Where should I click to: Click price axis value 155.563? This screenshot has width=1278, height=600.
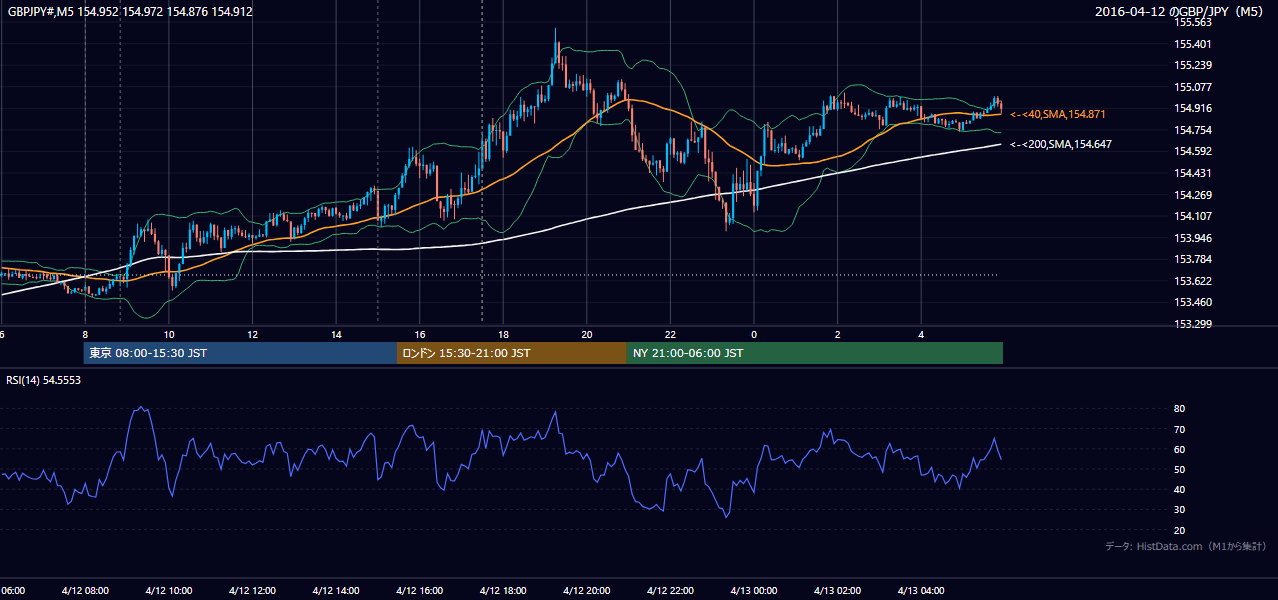[x=1193, y=22]
